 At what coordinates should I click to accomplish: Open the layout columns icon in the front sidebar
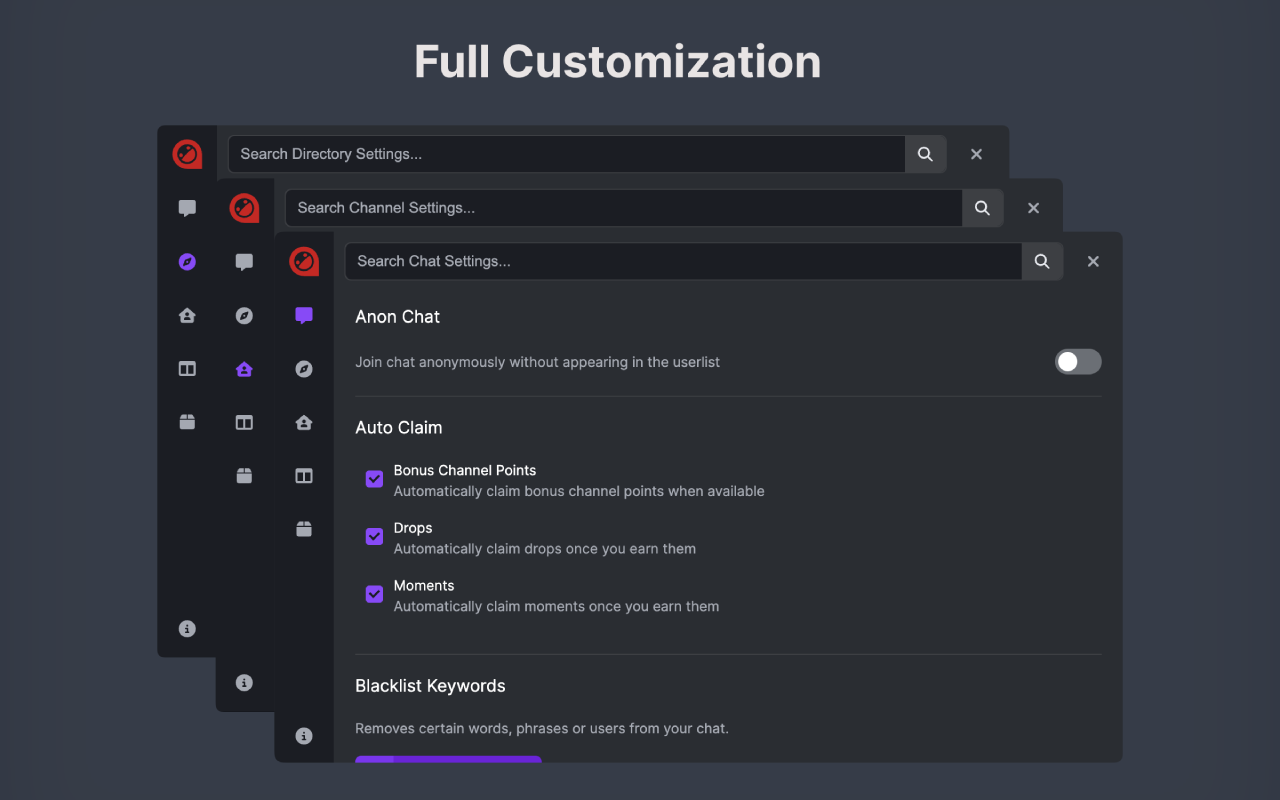click(x=304, y=476)
